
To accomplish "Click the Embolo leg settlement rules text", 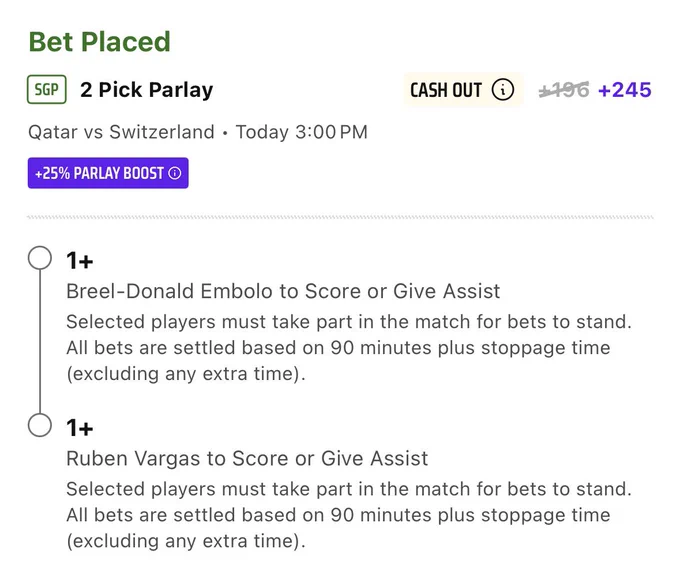I will pyautogui.click(x=349, y=348).
